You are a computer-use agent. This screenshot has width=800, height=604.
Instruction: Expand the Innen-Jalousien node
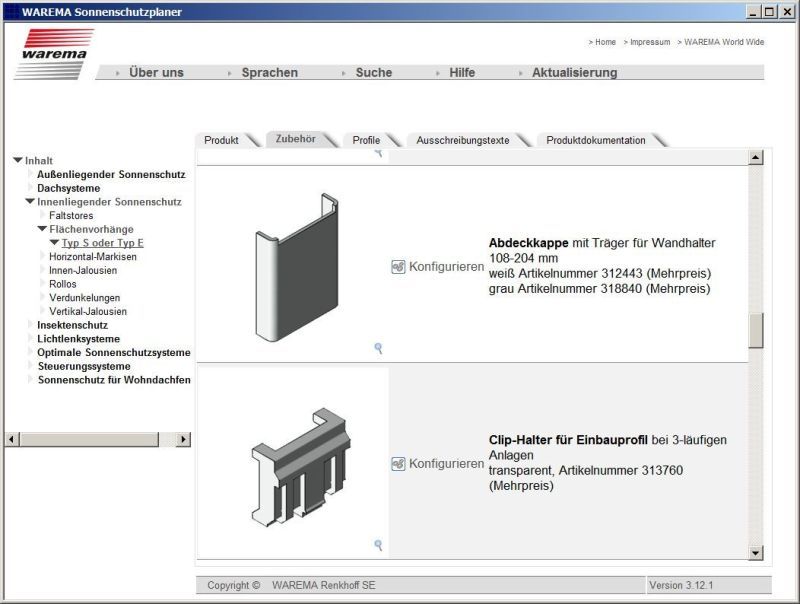pos(43,270)
